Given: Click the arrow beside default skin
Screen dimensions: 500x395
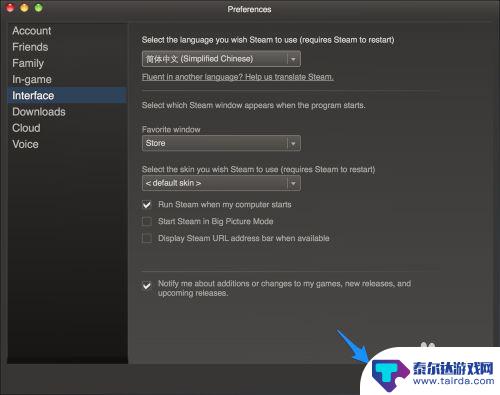Looking at the screenshot, I should pos(293,183).
